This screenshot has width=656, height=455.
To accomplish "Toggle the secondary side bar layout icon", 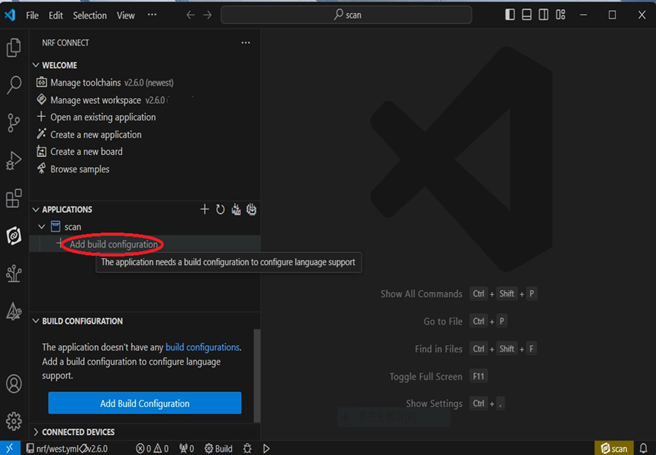I will (544, 15).
